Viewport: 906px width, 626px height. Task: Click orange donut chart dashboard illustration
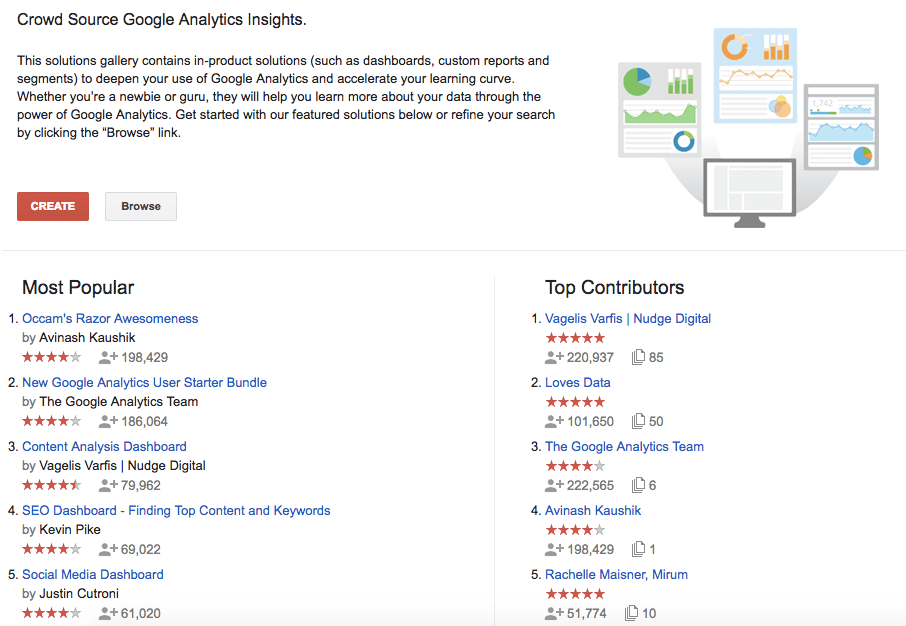pyautogui.click(x=755, y=75)
